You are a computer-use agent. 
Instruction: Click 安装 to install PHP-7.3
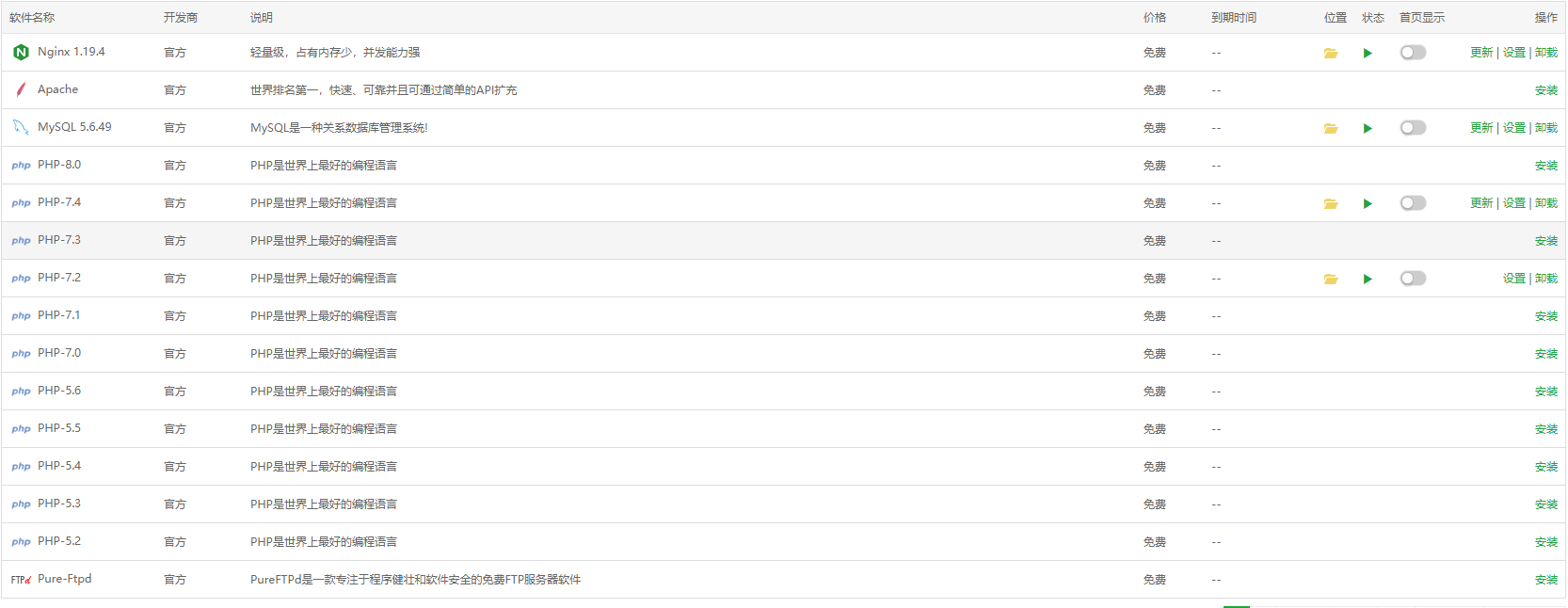coord(1546,241)
